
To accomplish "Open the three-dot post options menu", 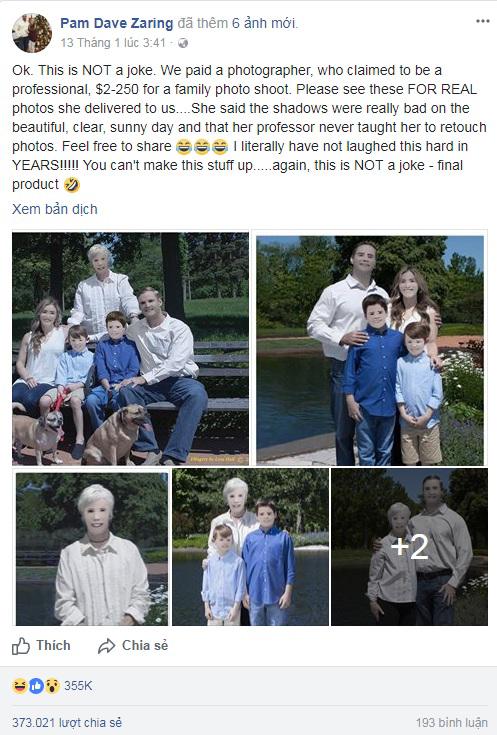I will pos(482,21).
